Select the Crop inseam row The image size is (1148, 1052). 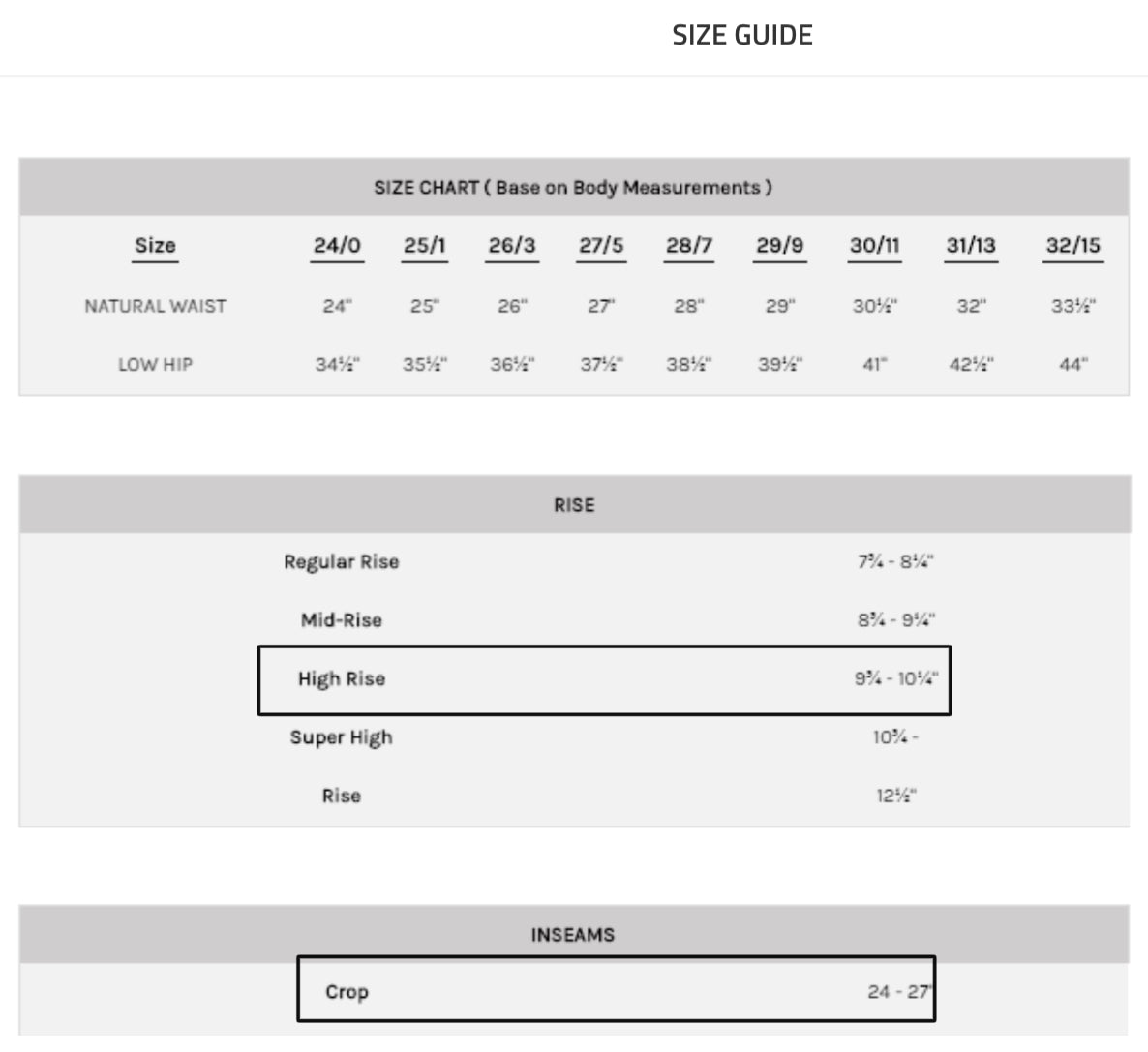tap(616, 991)
